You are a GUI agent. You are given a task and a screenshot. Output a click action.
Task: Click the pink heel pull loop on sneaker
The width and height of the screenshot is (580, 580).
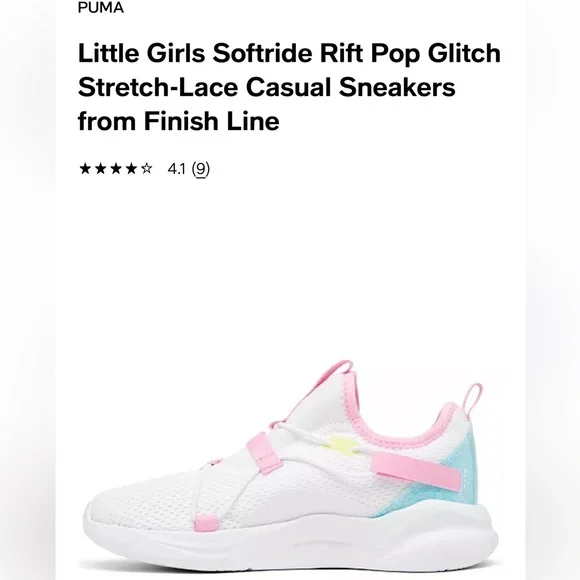(x=473, y=398)
